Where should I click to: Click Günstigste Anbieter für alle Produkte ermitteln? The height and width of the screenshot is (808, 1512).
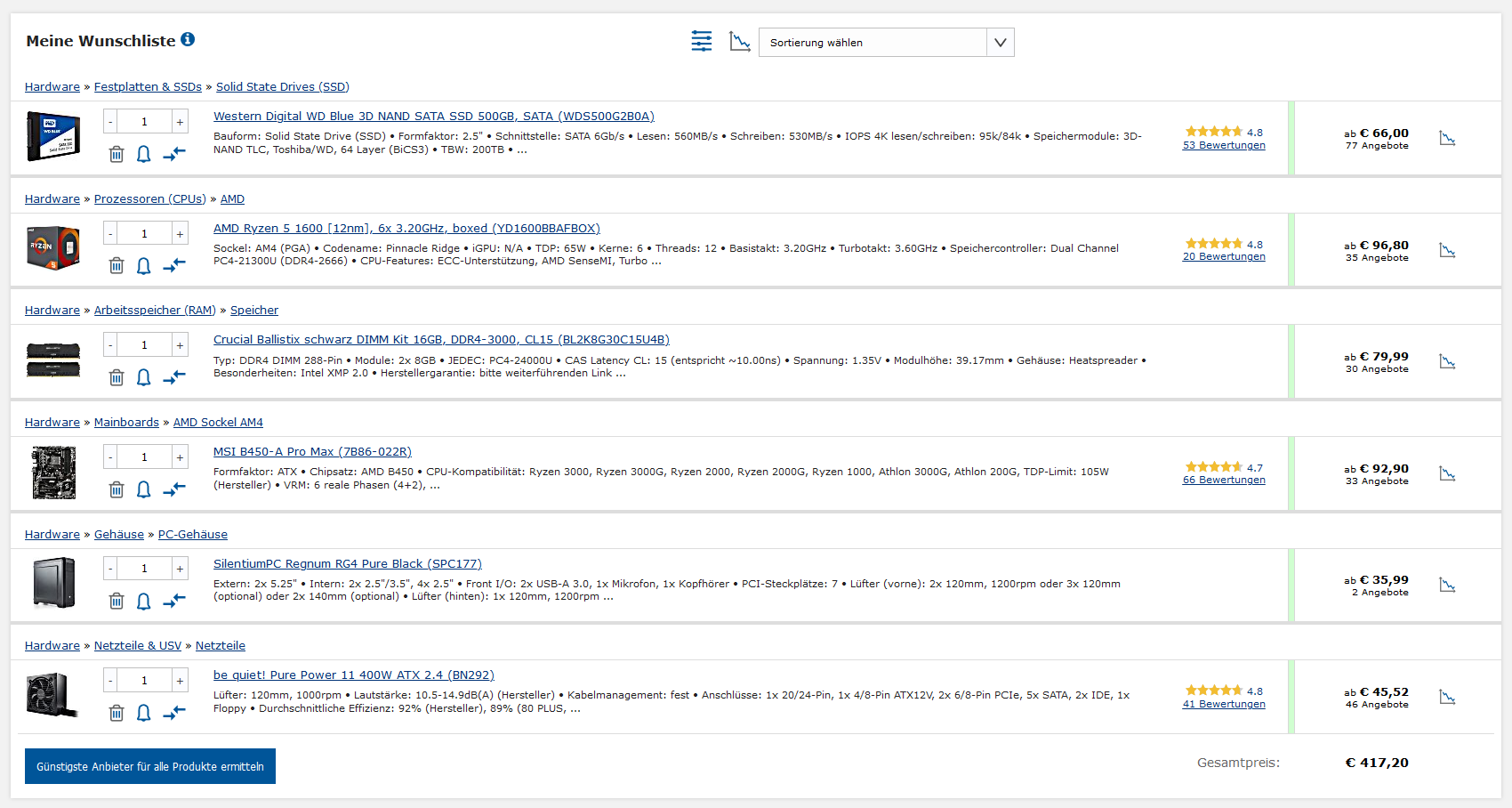pos(150,766)
